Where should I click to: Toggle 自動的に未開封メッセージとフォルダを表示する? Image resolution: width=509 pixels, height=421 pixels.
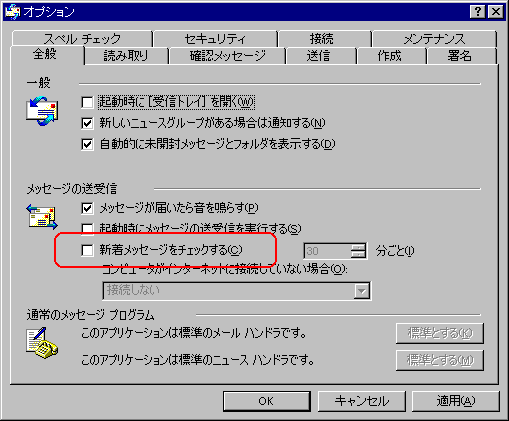87,144
